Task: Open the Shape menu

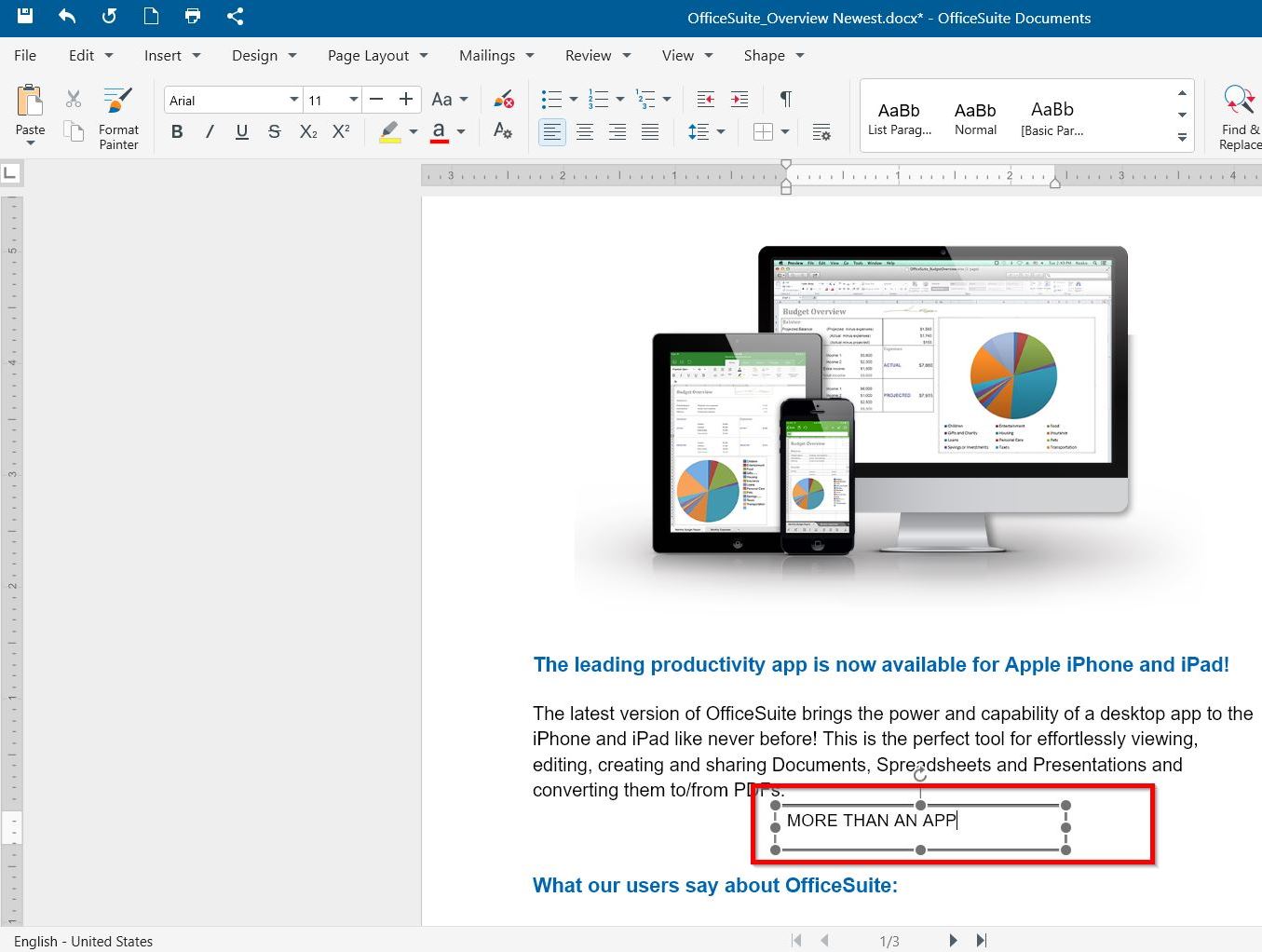Action: click(773, 55)
